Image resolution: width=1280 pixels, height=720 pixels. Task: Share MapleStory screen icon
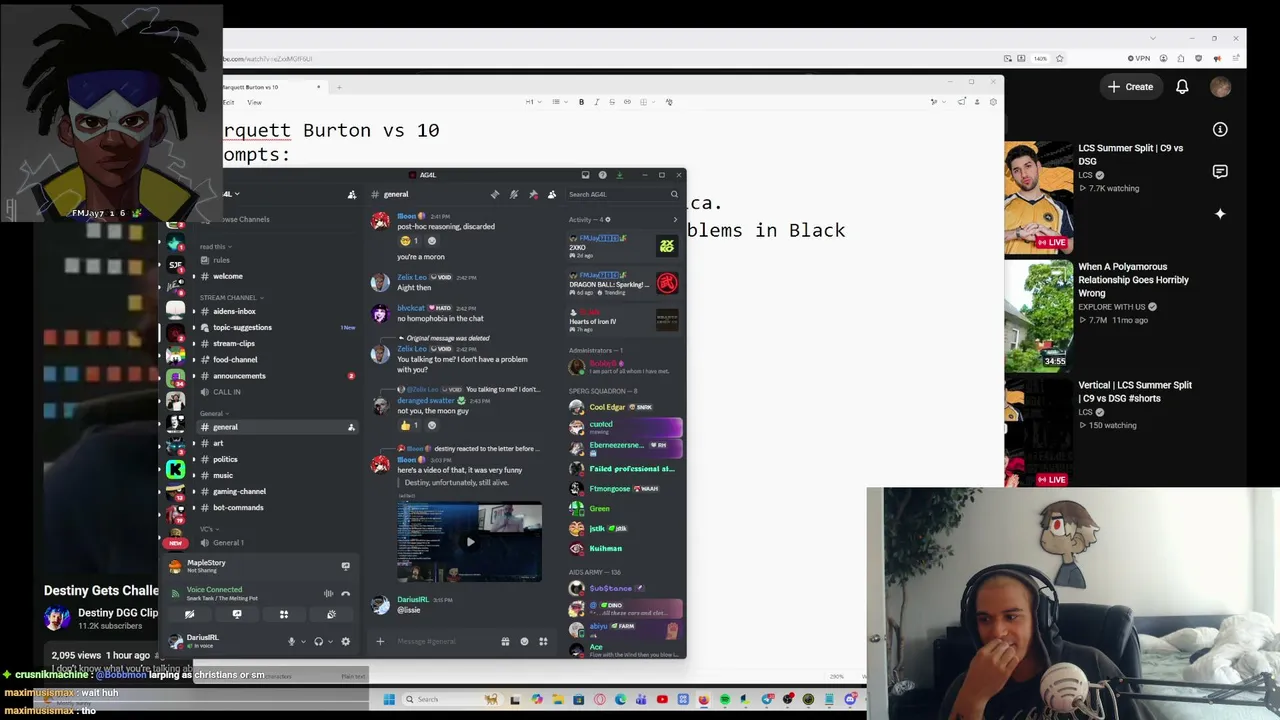point(346,566)
